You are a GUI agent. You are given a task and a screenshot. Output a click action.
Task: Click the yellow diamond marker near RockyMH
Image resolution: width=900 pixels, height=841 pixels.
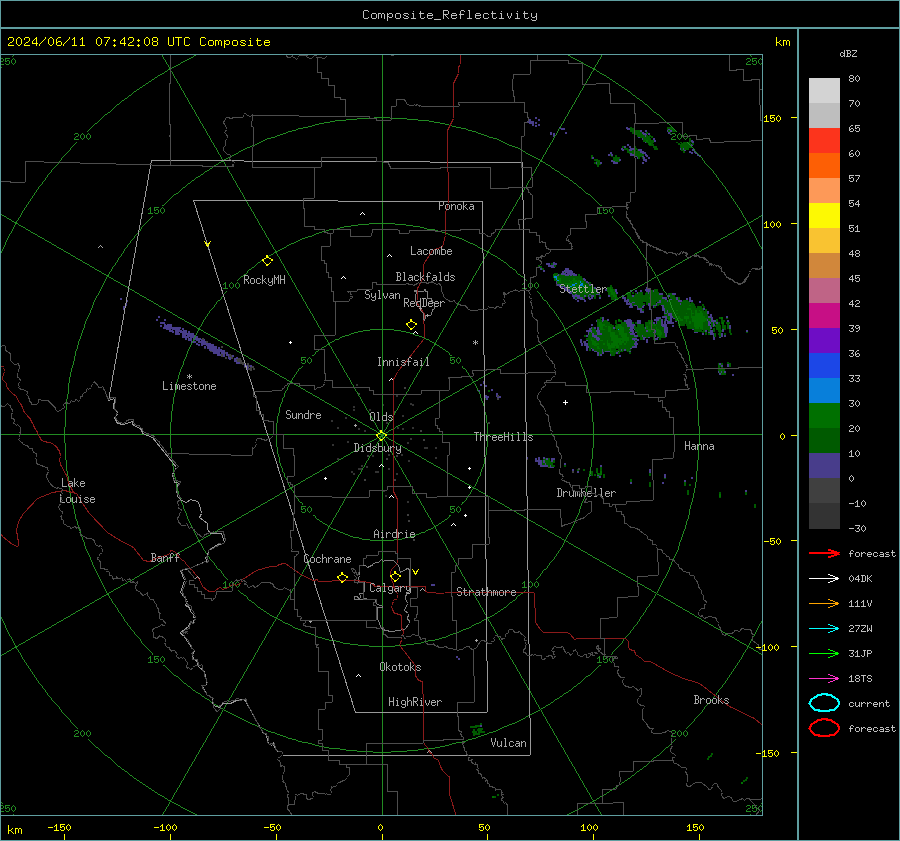click(x=267, y=261)
